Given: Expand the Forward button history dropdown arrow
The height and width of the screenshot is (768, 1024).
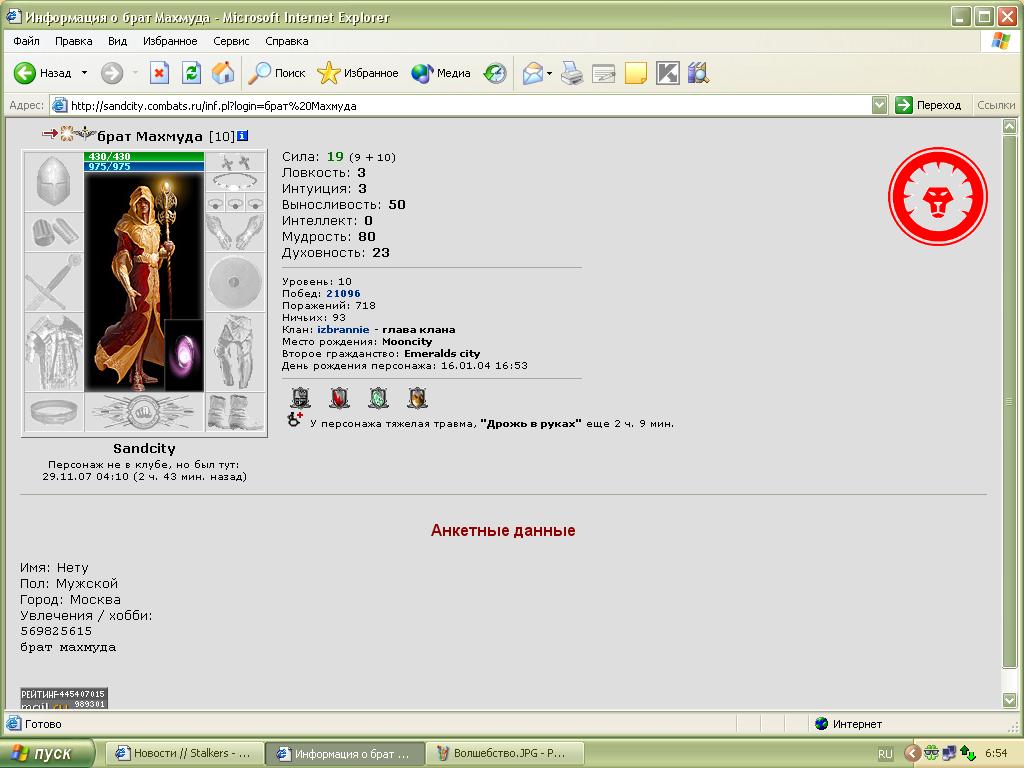Looking at the screenshot, I should [135, 72].
